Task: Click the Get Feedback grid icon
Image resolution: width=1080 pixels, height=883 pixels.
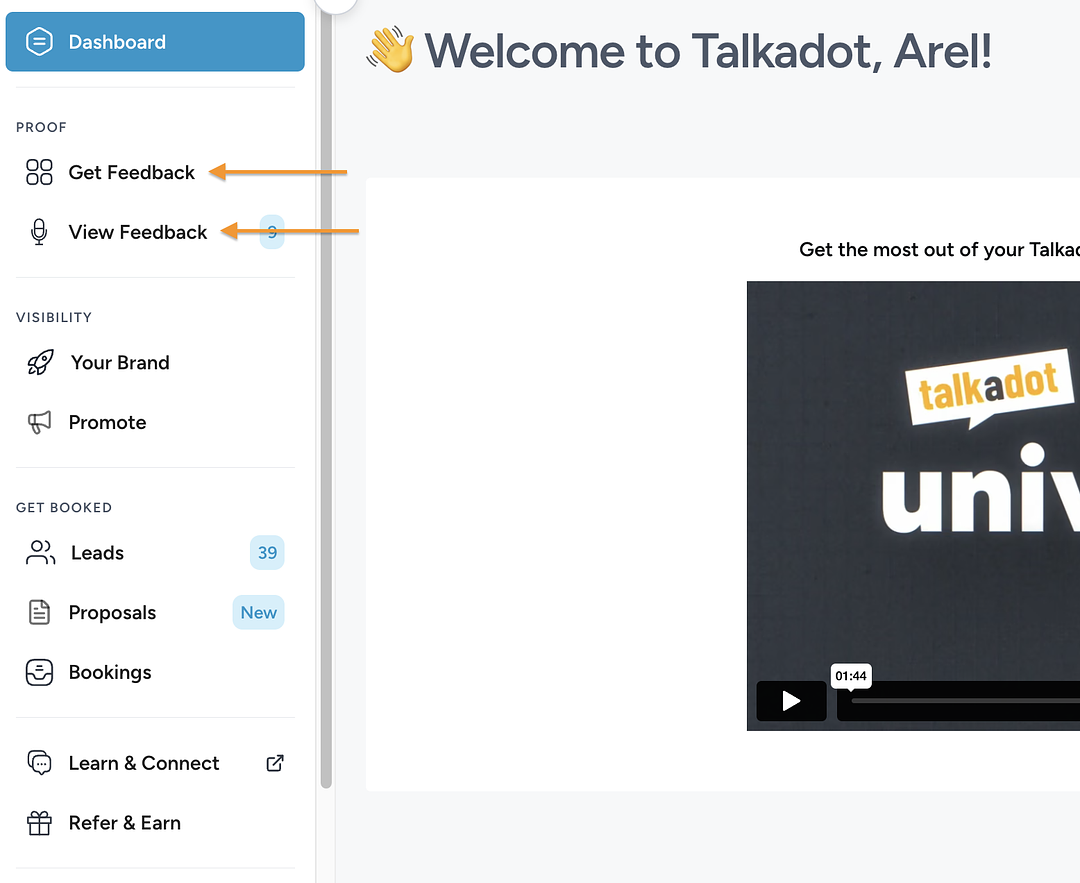Action: 39,172
